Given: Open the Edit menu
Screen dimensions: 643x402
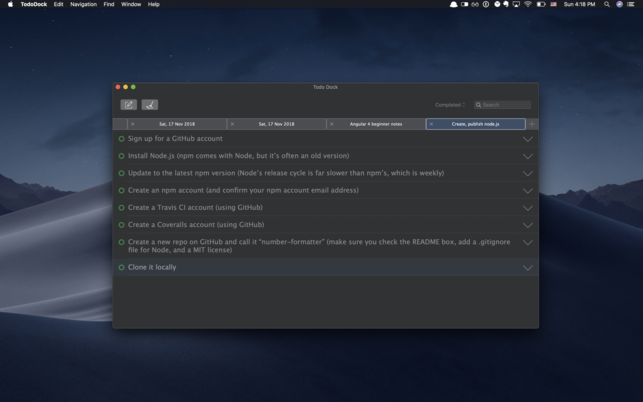Looking at the screenshot, I should pyautogui.click(x=58, y=4).
